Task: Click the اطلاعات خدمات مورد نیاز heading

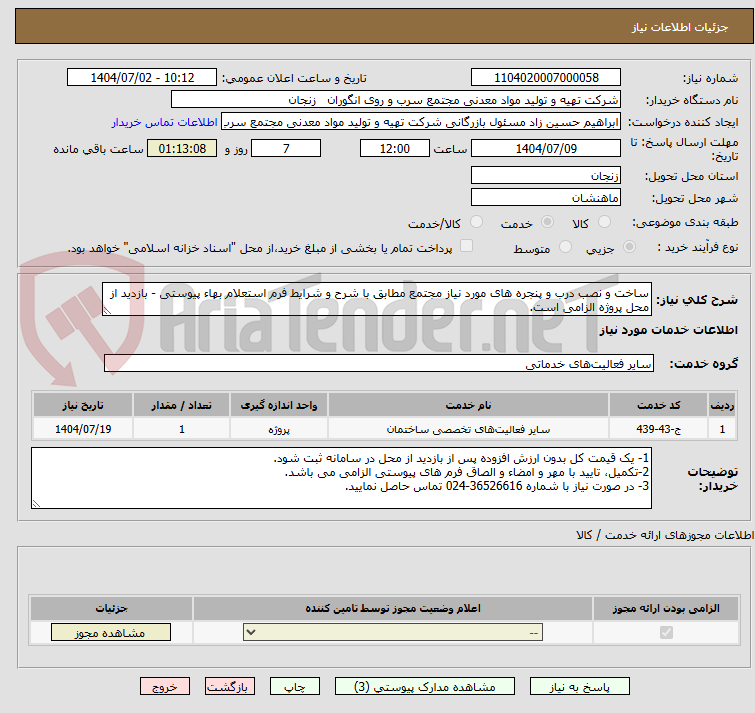Action: coord(668,330)
